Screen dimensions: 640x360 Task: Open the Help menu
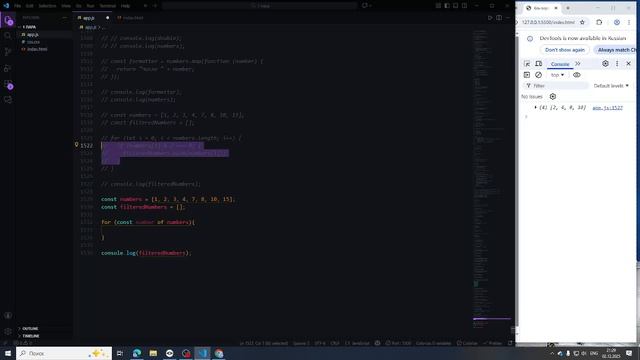click(125, 6)
